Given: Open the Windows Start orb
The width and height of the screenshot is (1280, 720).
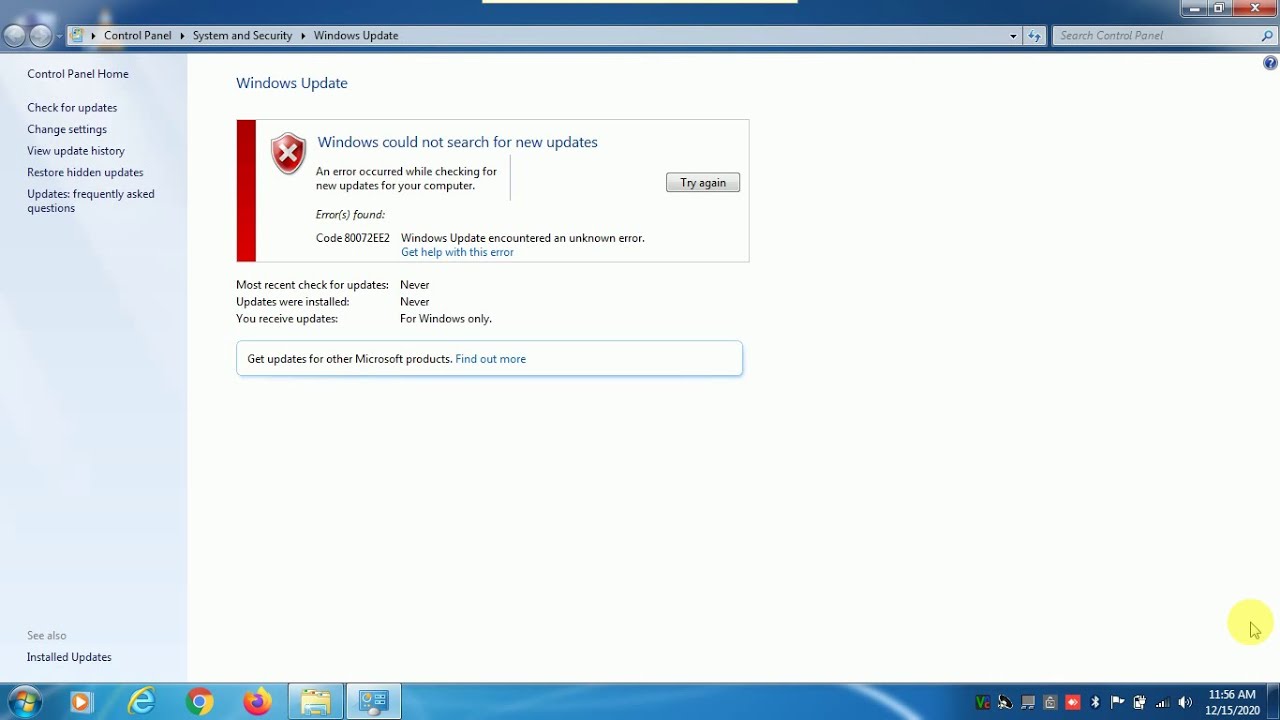Looking at the screenshot, I should [x=24, y=702].
